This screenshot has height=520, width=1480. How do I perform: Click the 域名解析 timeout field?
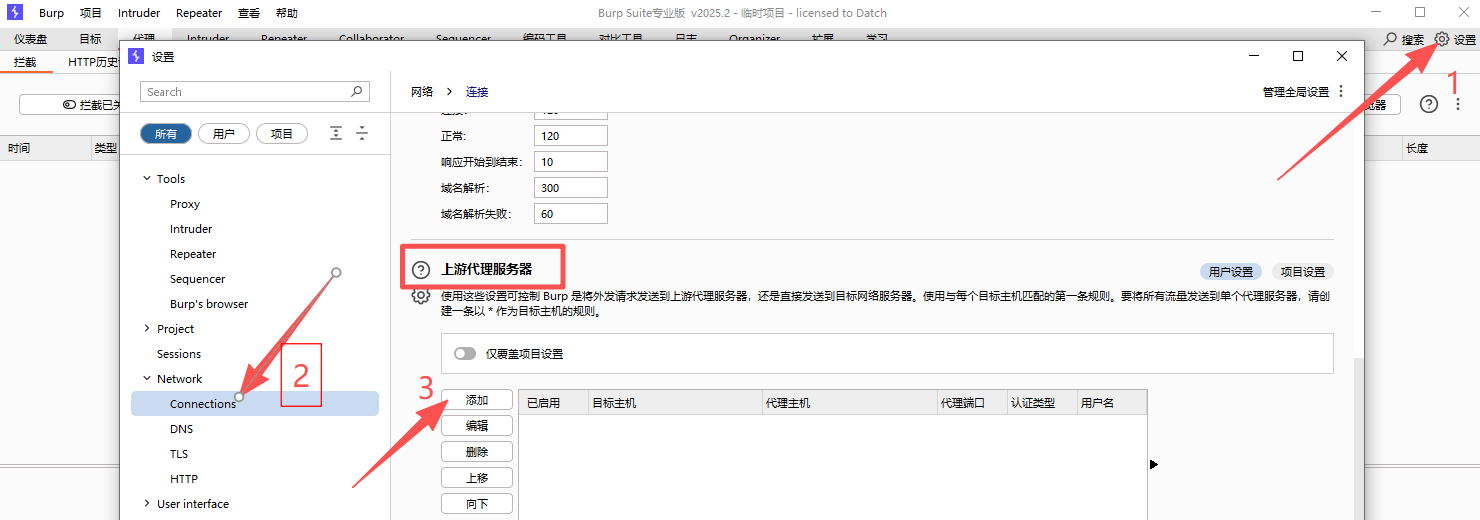pyautogui.click(x=571, y=188)
